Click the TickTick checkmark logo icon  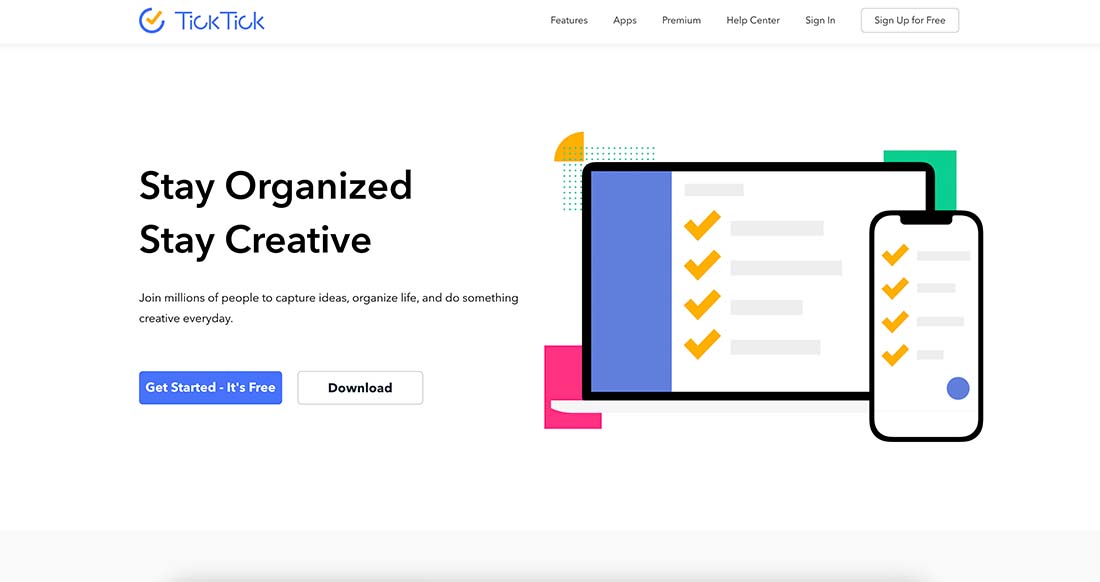152,20
